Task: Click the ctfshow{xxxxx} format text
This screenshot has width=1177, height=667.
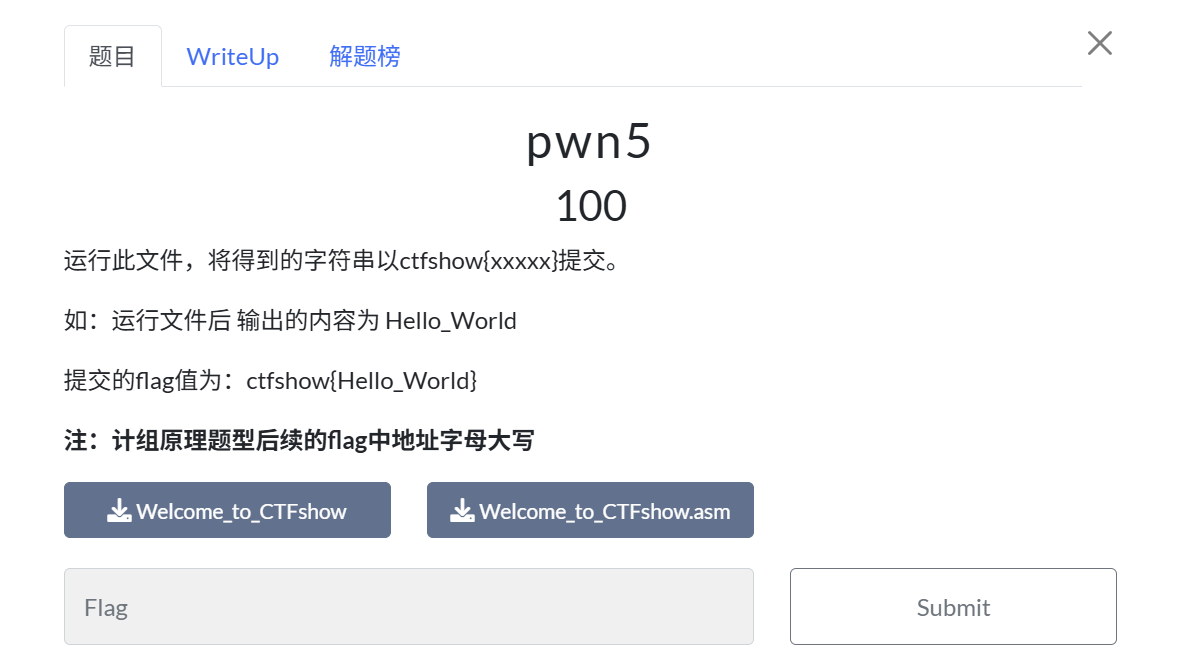Action: coord(478,262)
